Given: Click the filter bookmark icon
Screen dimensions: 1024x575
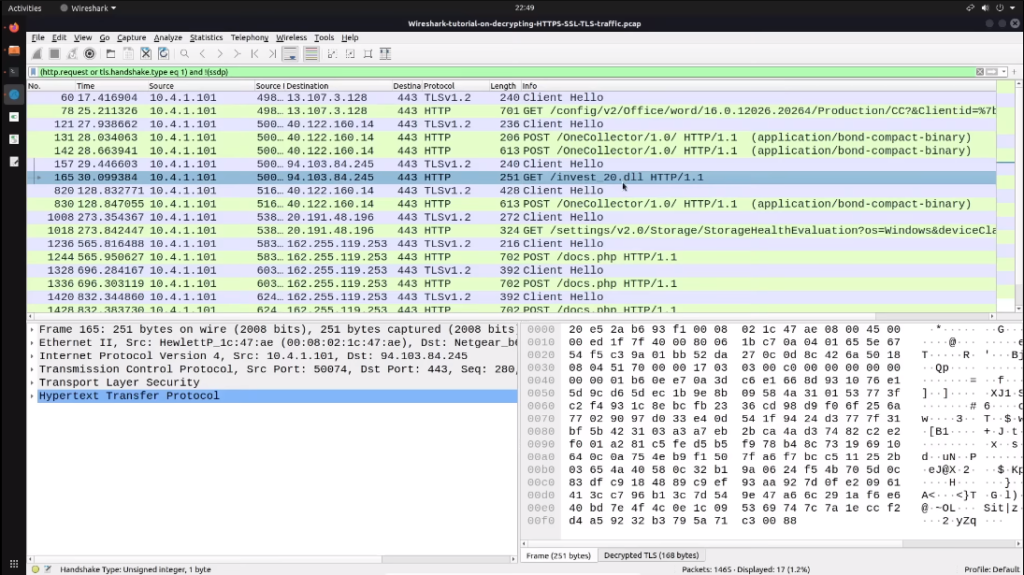Looking at the screenshot, I should [x=34, y=72].
